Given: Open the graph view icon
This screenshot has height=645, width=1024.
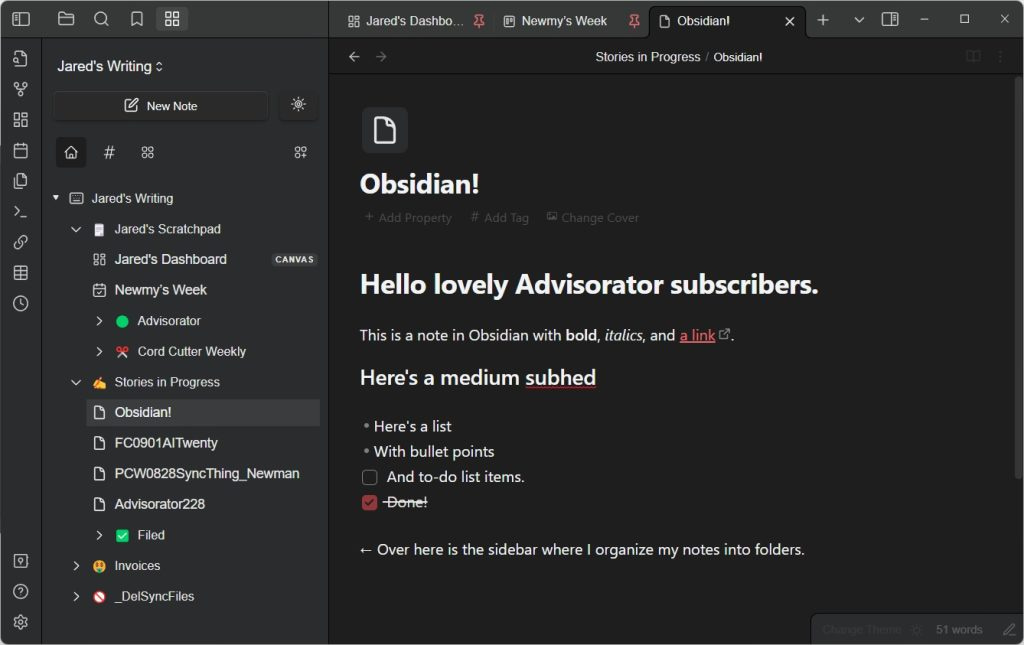Looking at the screenshot, I should click(20, 88).
